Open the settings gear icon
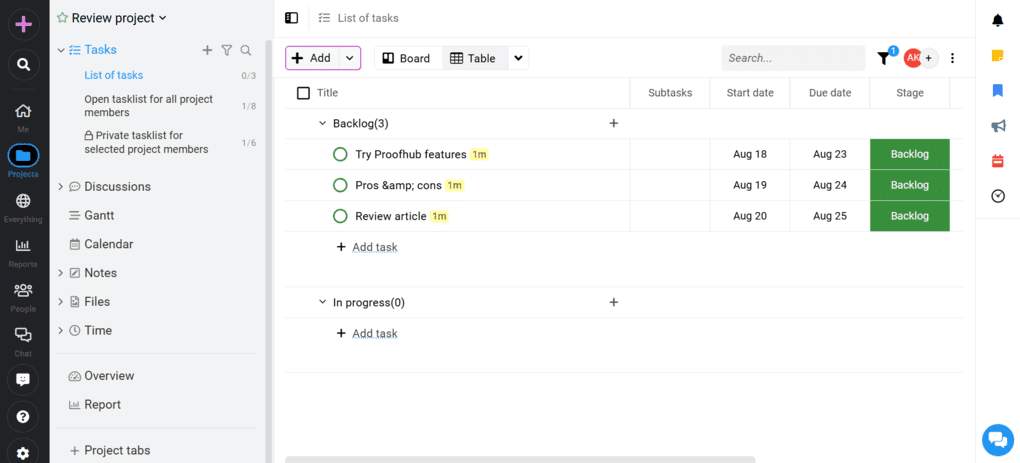Image resolution: width=1020 pixels, height=463 pixels. 23,453
